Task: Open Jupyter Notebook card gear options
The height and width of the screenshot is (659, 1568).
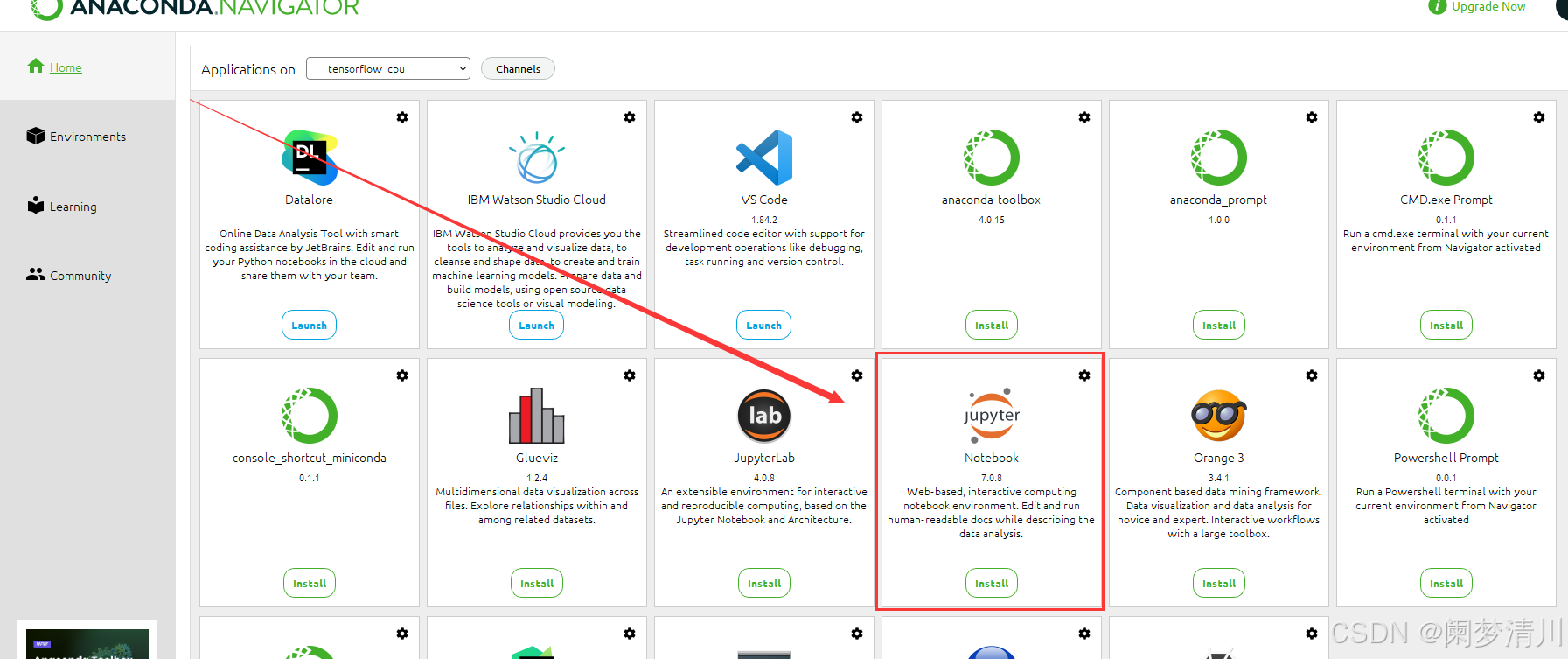Action: point(1084,375)
